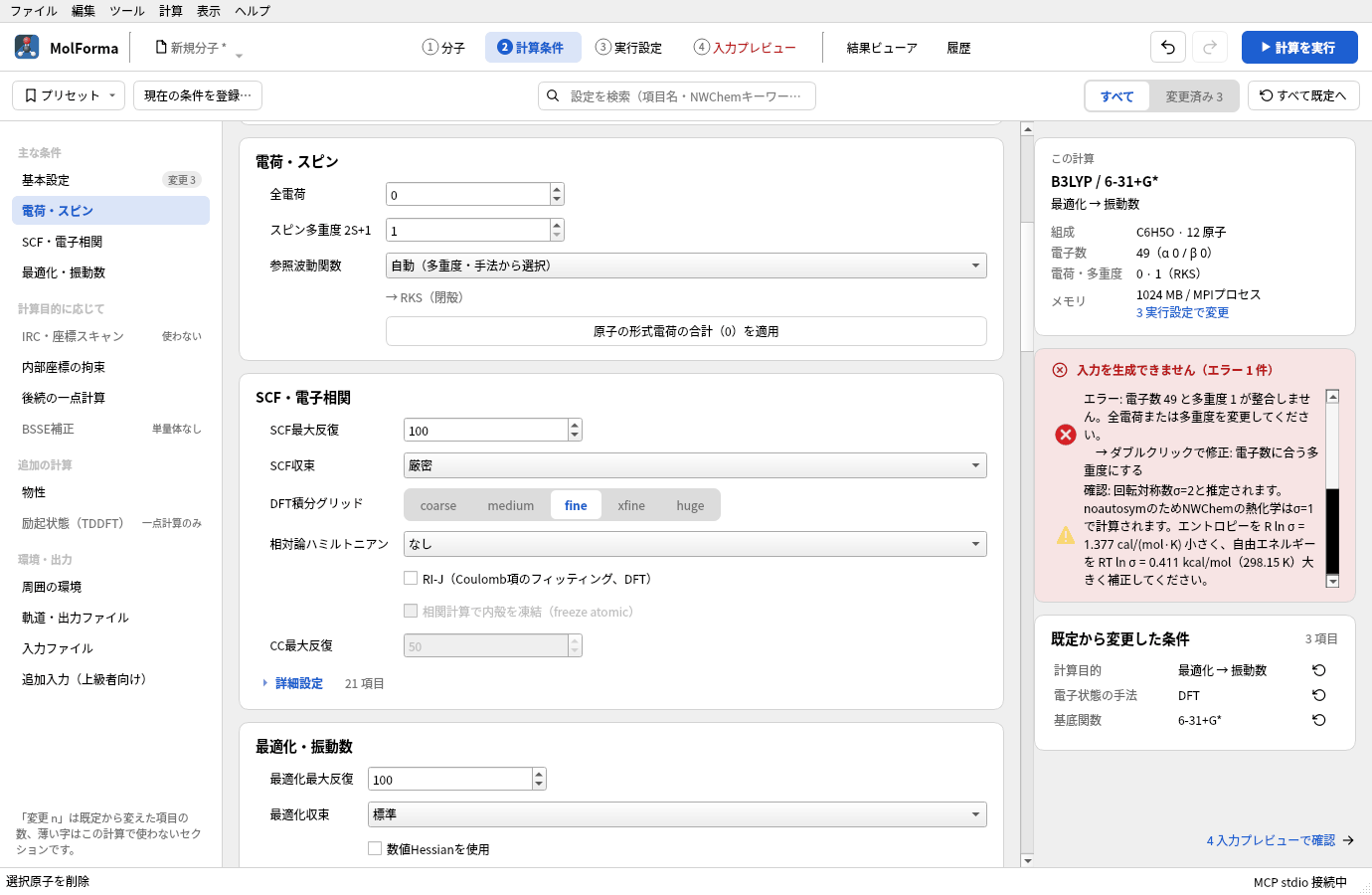1372x895 pixels.
Task: Revert 基底関数 change with its reset icon
Action: (1319, 720)
